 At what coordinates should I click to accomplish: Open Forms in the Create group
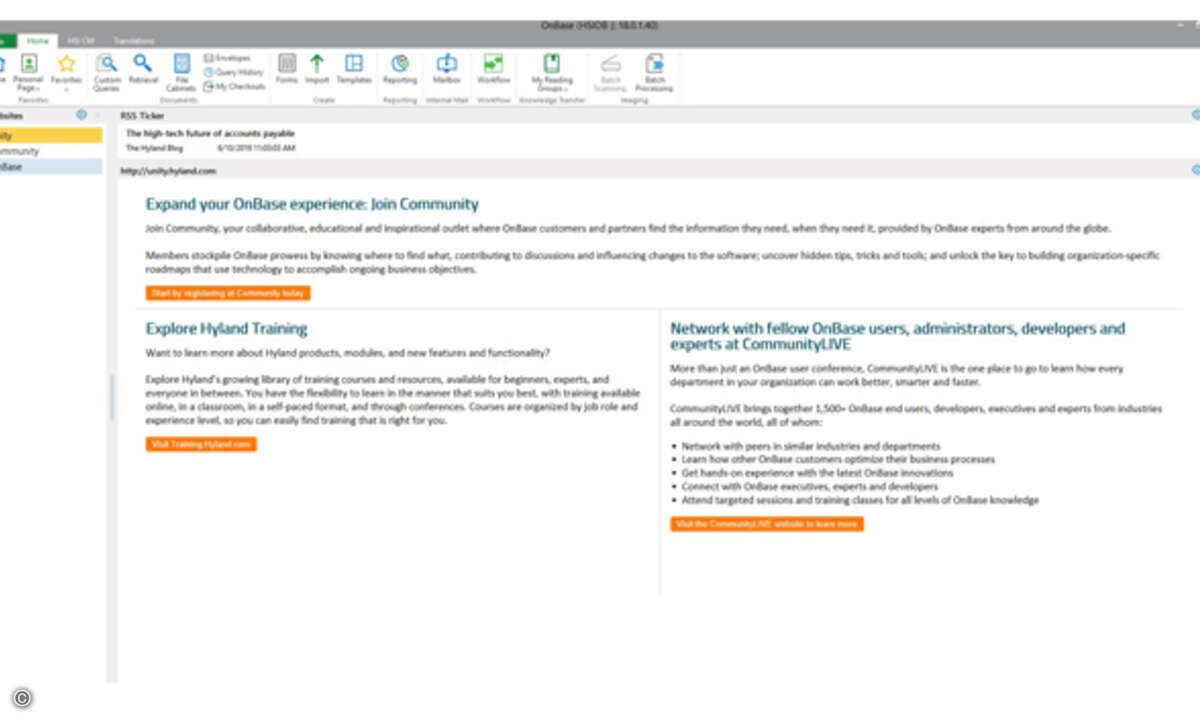[x=287, y=69]
